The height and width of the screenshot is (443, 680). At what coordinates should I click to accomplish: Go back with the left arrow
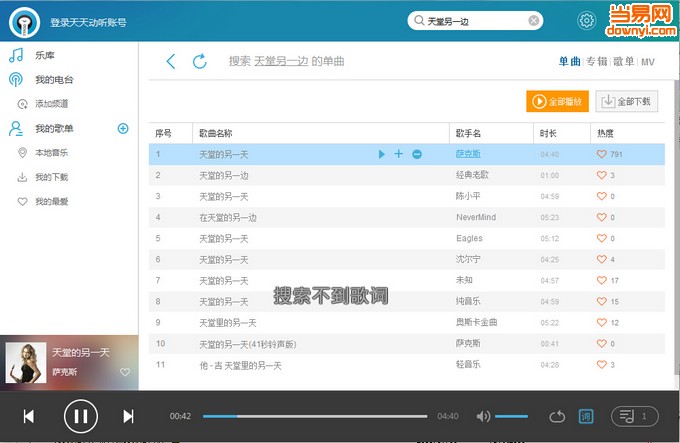(171, 62)
